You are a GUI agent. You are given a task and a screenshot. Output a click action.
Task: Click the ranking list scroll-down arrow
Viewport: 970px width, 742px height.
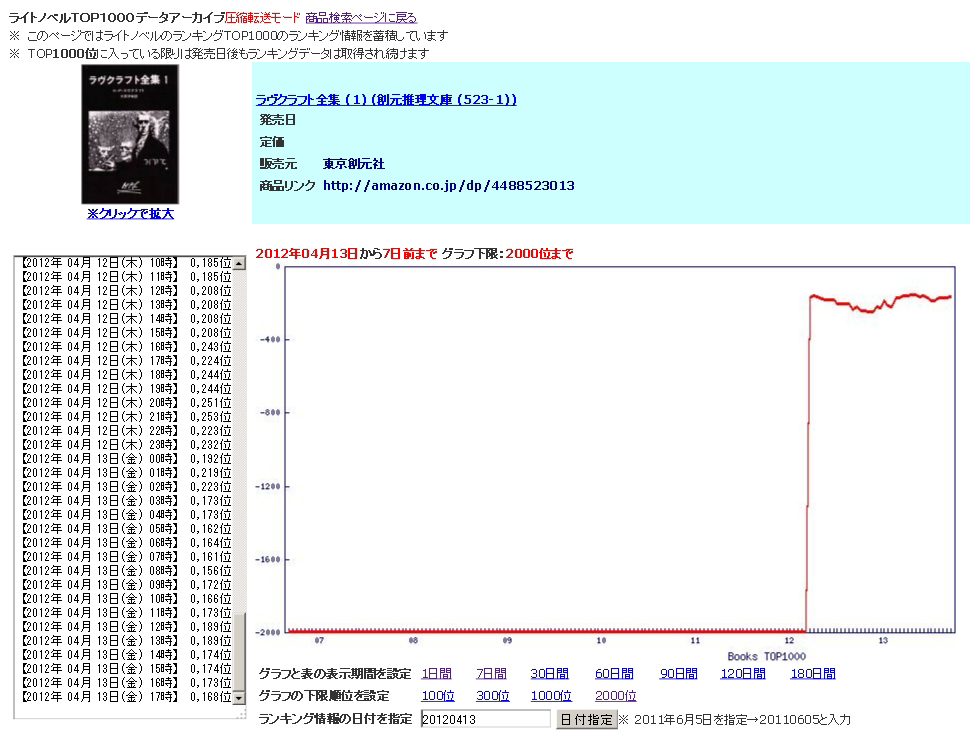(238, 697)
